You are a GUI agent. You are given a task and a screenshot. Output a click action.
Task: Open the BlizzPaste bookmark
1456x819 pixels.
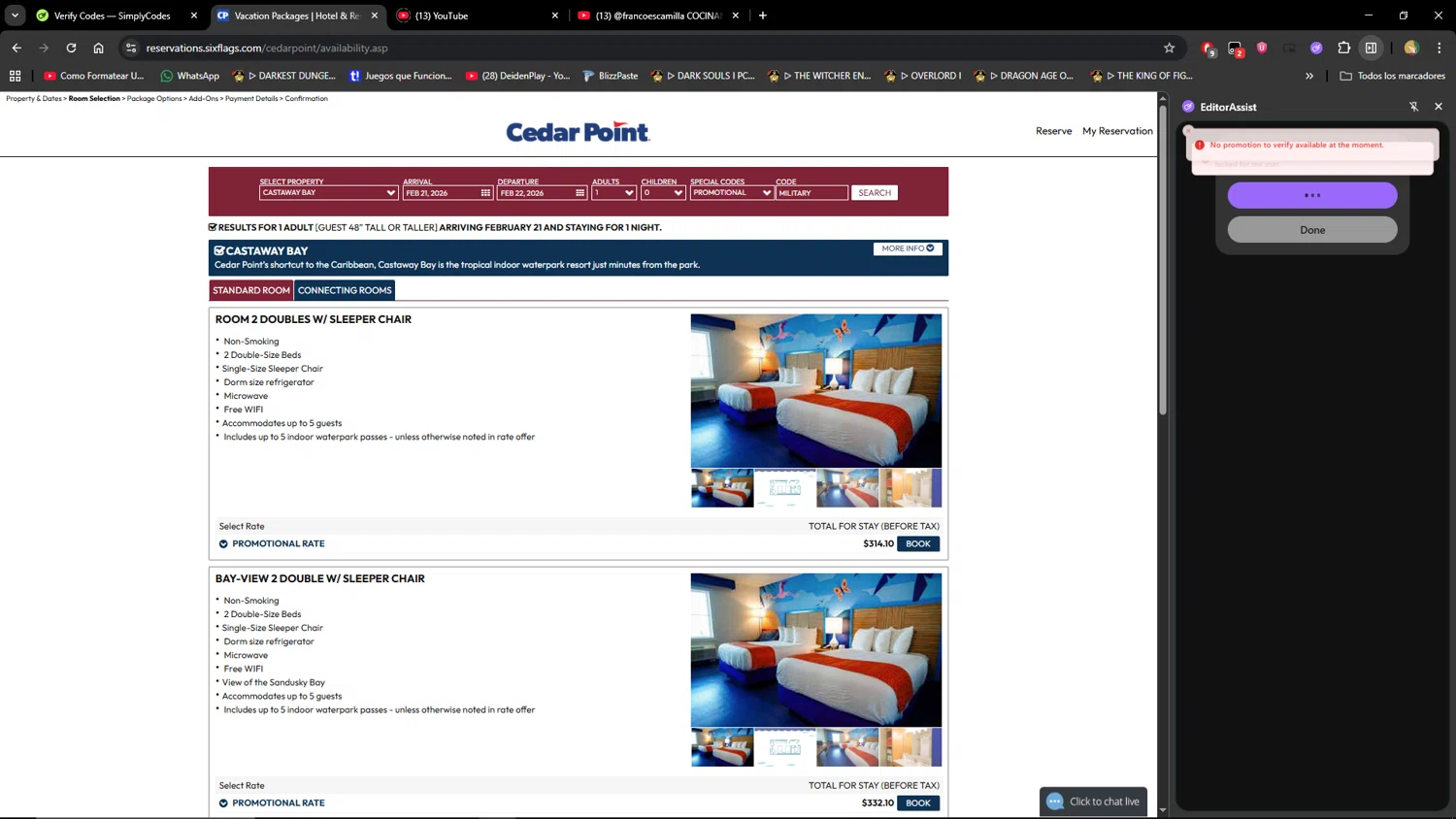coord(610,76)
